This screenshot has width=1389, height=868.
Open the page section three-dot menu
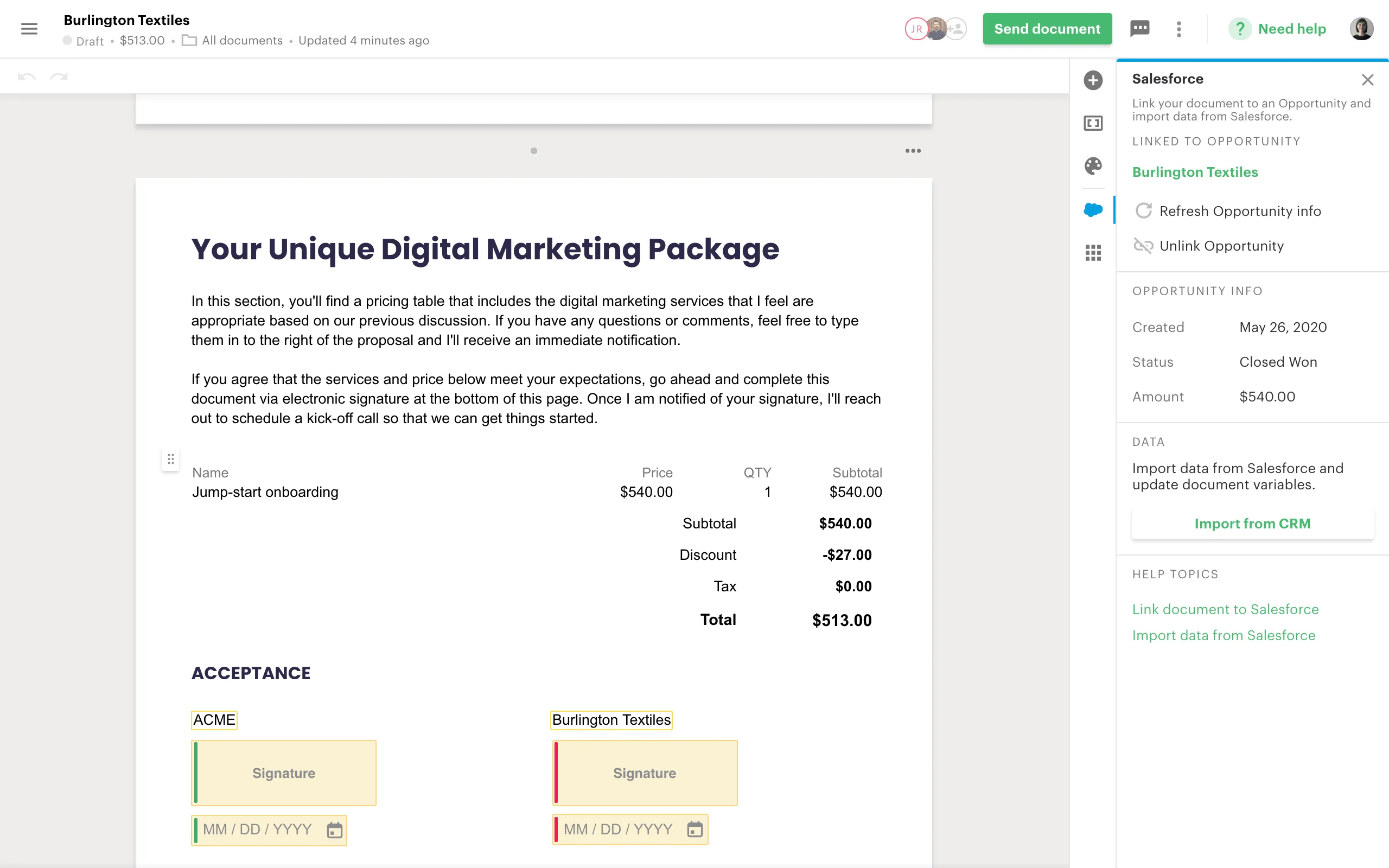click(913, 151)
